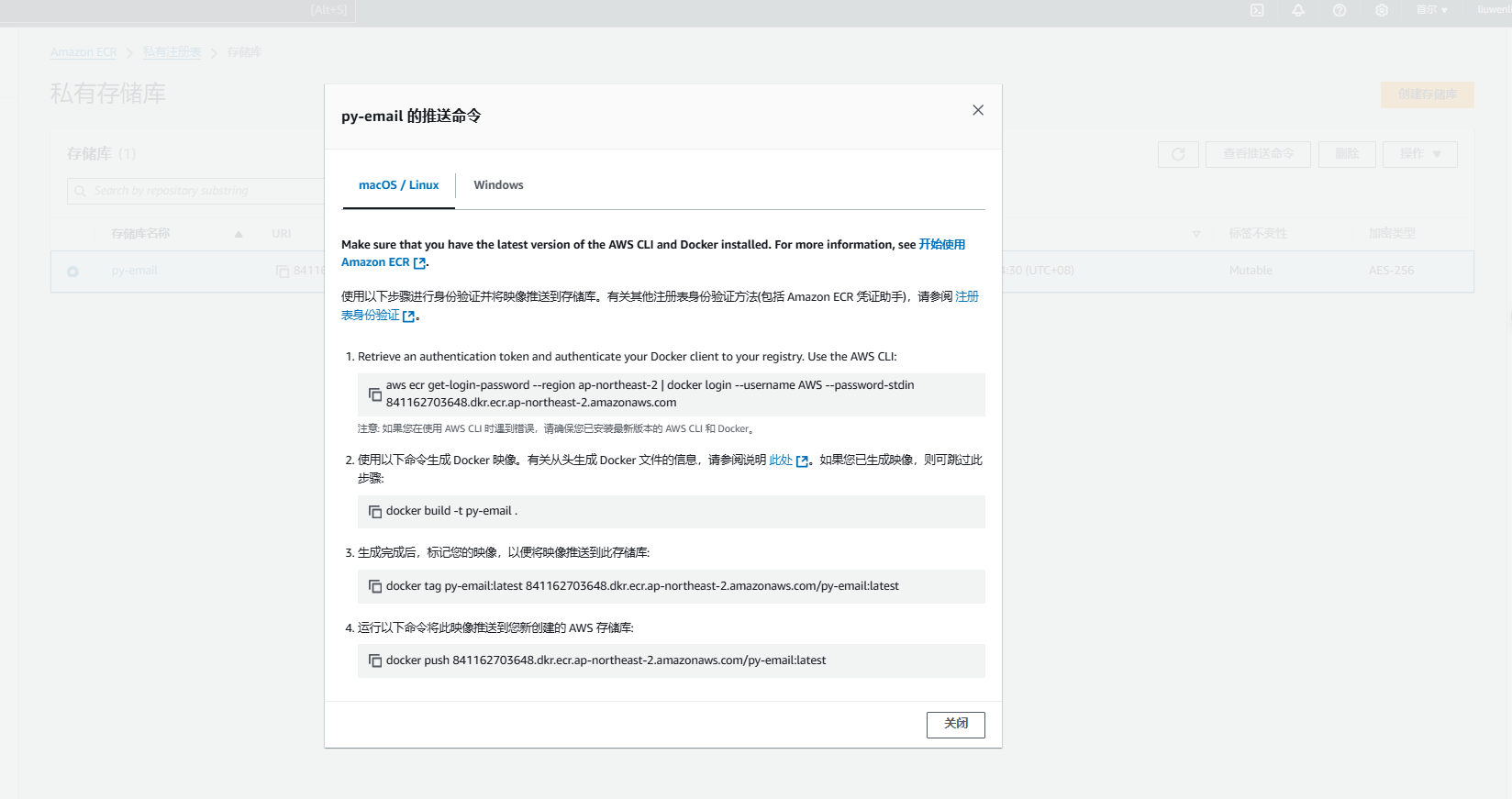The height and width of the screenshot is (799, 1512).
Task: Click the 删除 button
Action: click(1347, 154)
